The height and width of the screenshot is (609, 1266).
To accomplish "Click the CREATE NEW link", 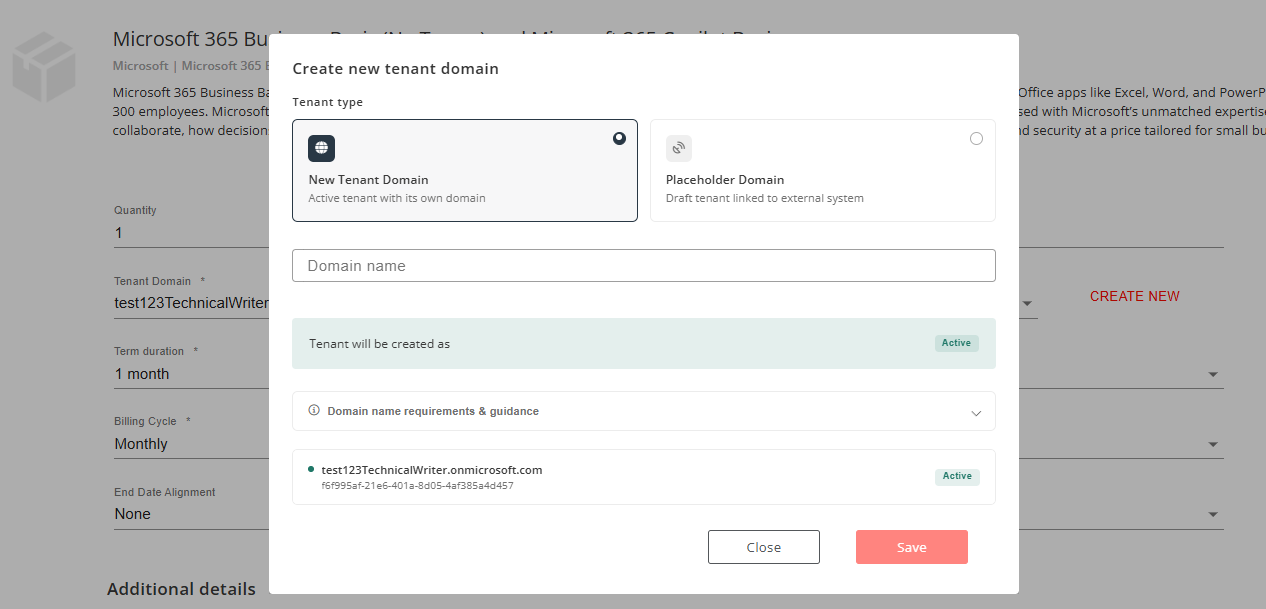I will coord(1134,296).
